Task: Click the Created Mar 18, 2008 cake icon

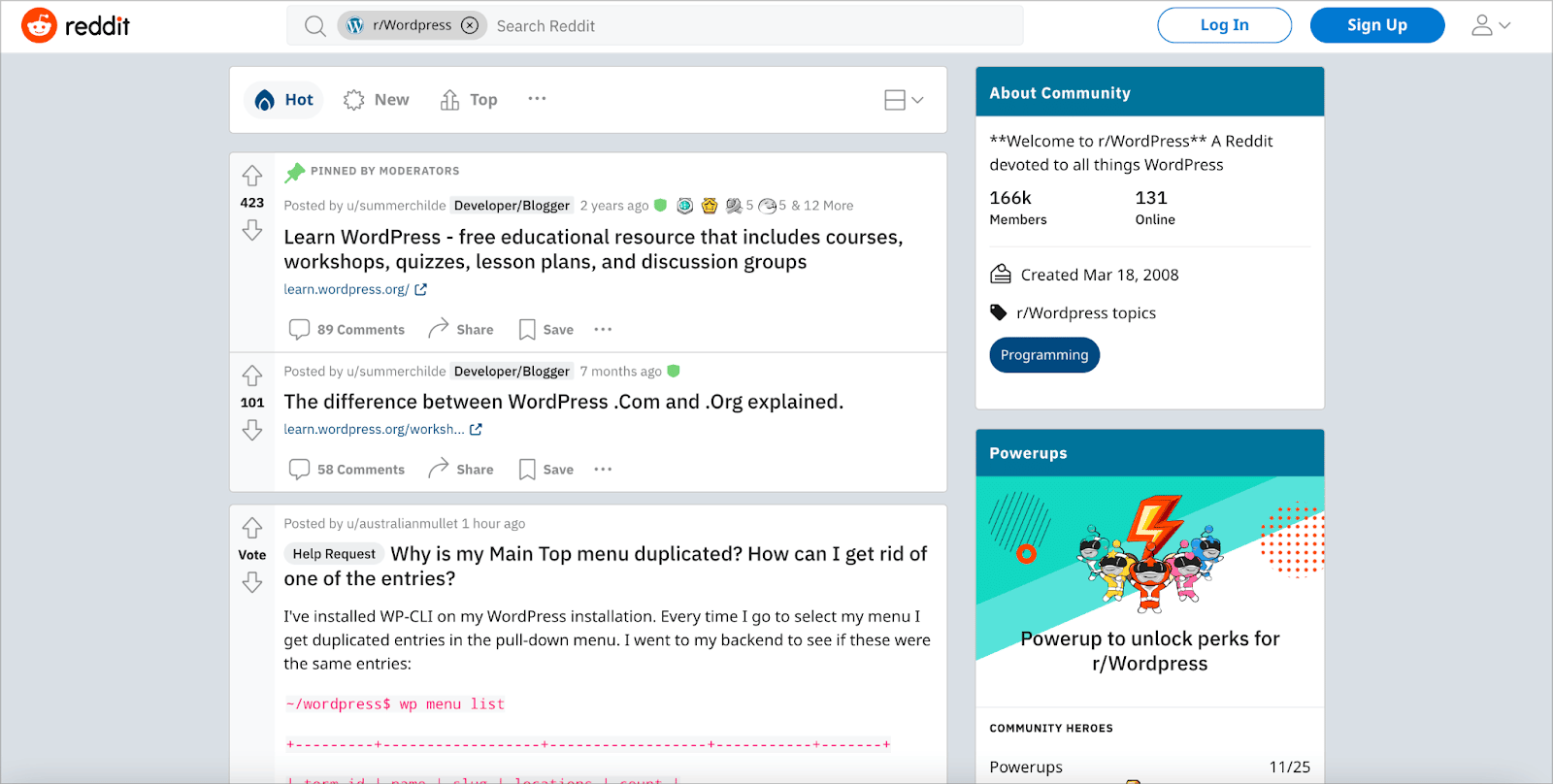Action: point(1000,275)
